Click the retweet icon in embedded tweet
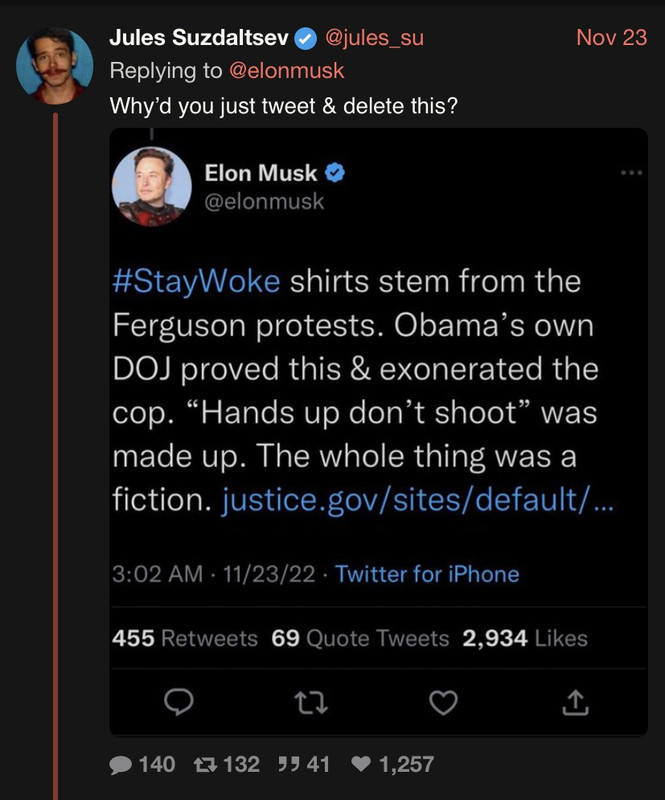665x800 pixels. tap(309, 705)
